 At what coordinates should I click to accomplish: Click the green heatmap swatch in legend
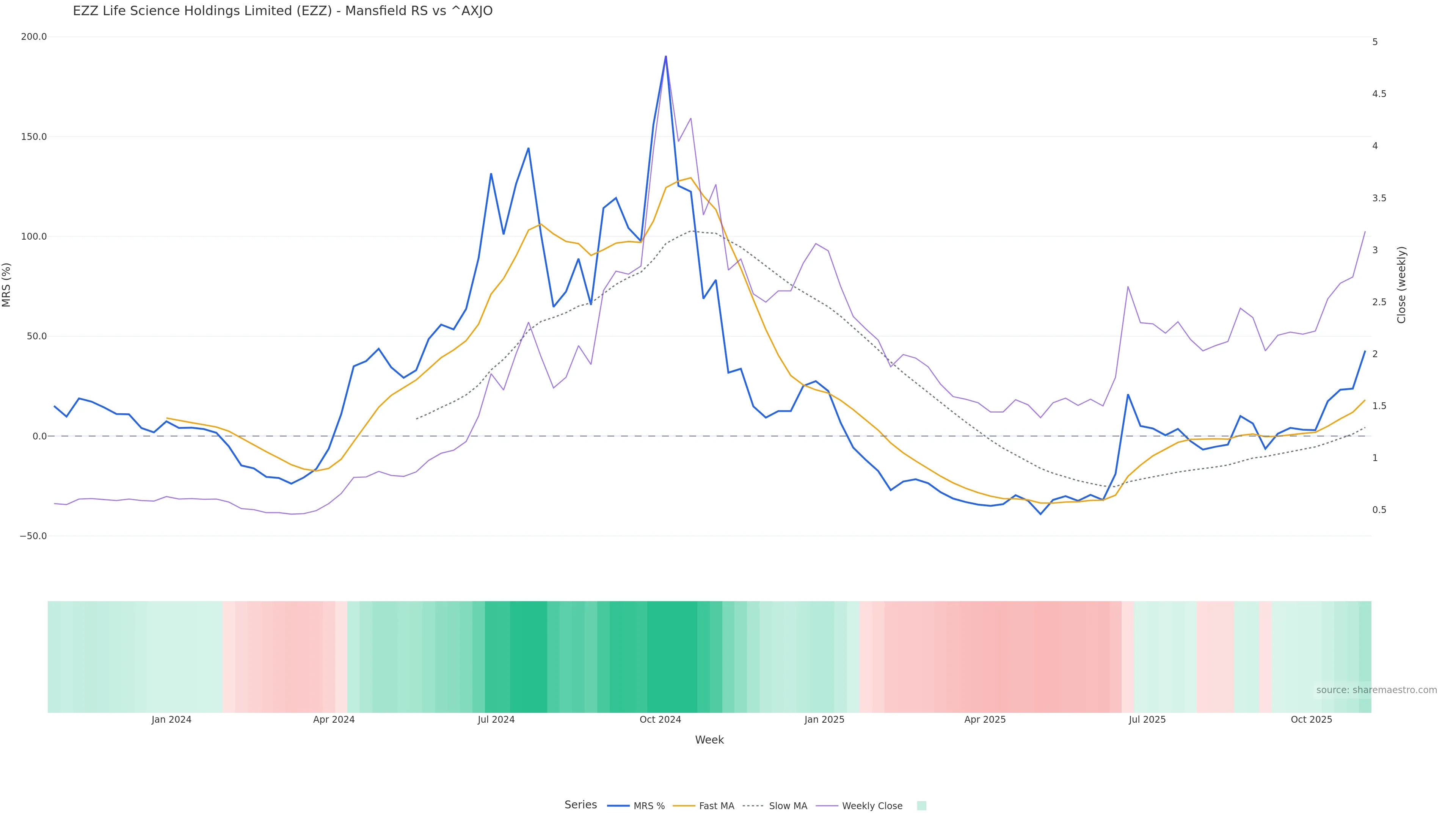[x=921, y=806]
